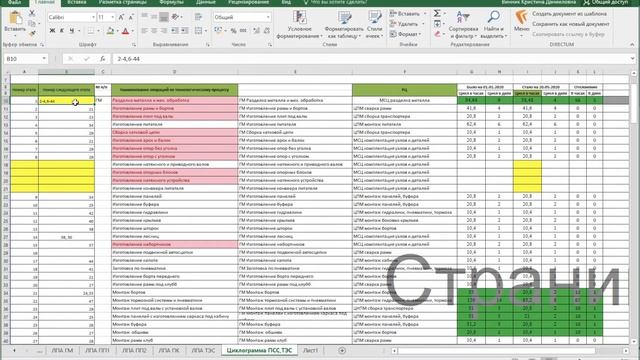Increase font size with large A icon
Image resolution: width=640 pixels, height=360 pixels.
(x=121, y=17)
